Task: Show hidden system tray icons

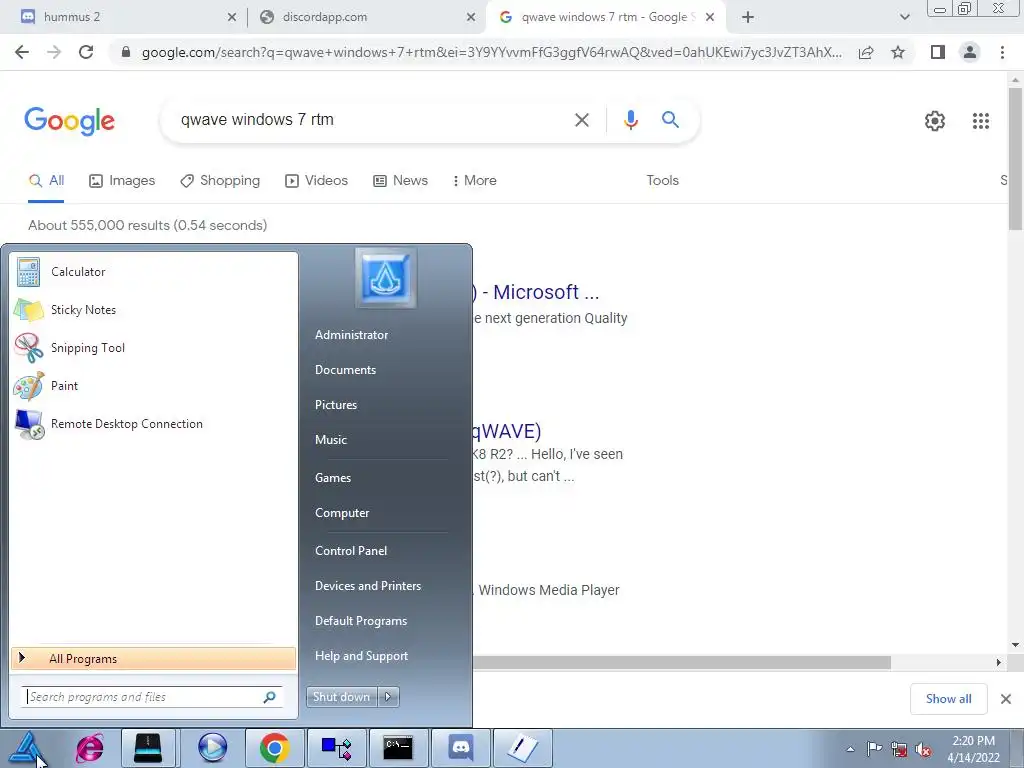Action: pos(850,749)
